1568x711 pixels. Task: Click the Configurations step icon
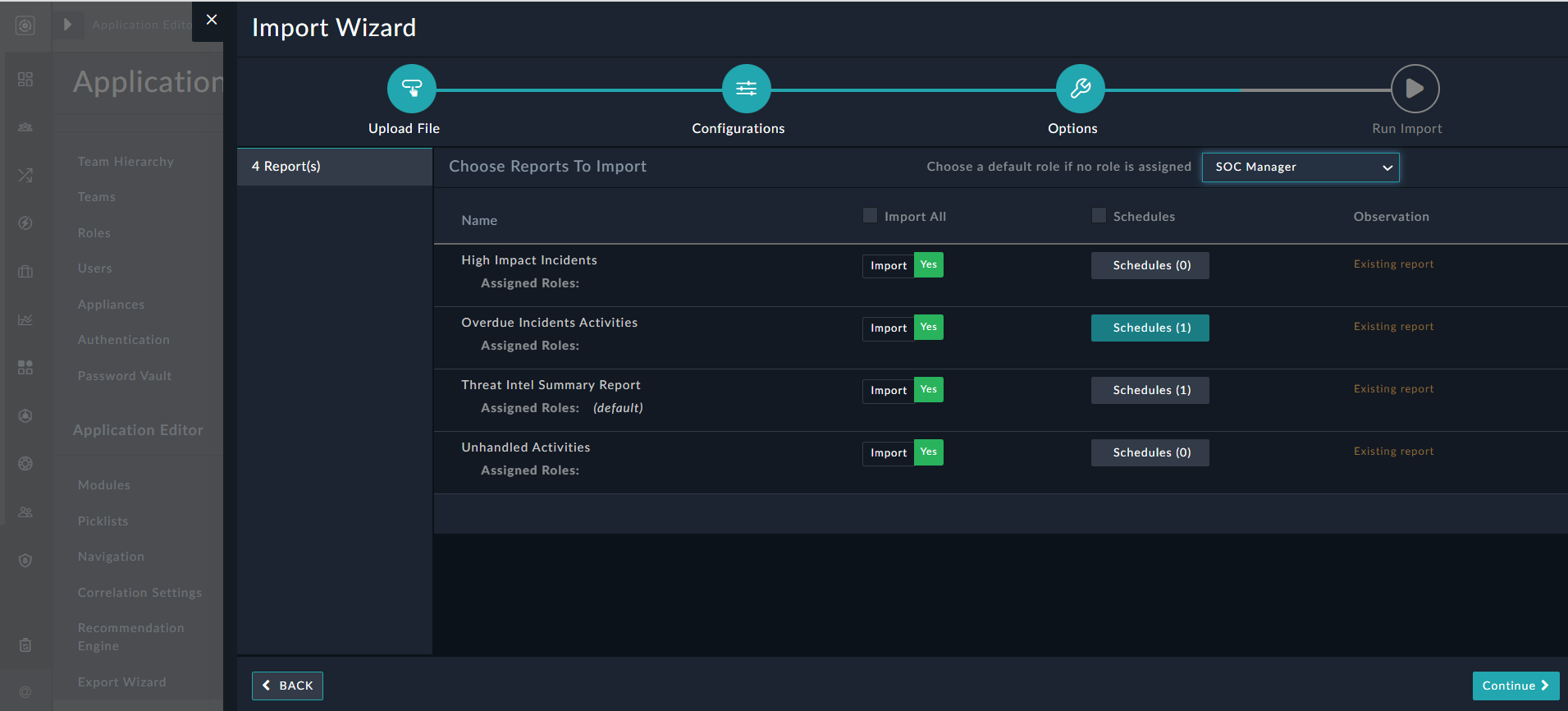[x=746, y=89]
